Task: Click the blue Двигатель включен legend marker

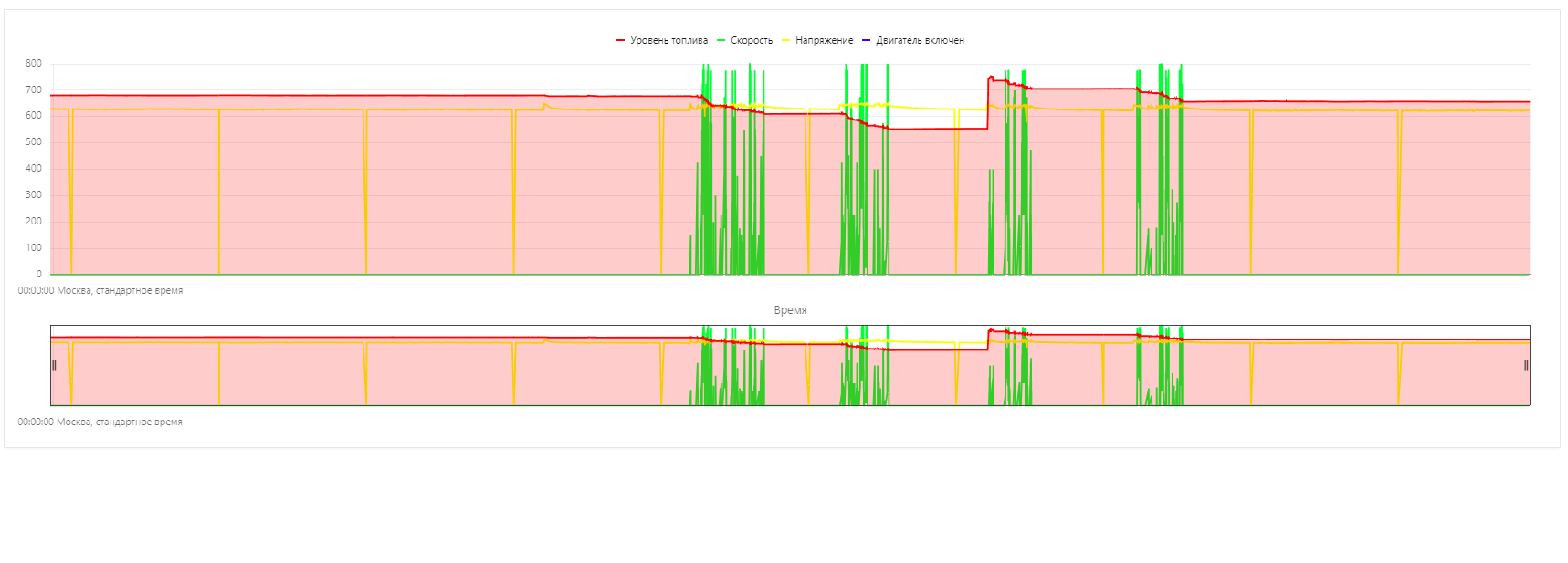Action: (866, 41)
